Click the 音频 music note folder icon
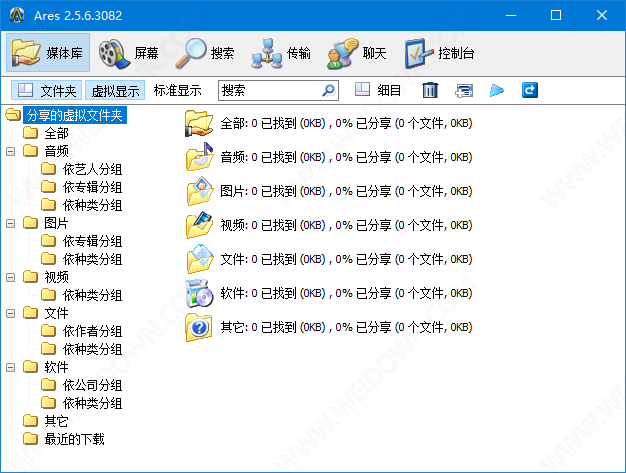Viewport: 626px width, 473px height. tap(199, 157)
